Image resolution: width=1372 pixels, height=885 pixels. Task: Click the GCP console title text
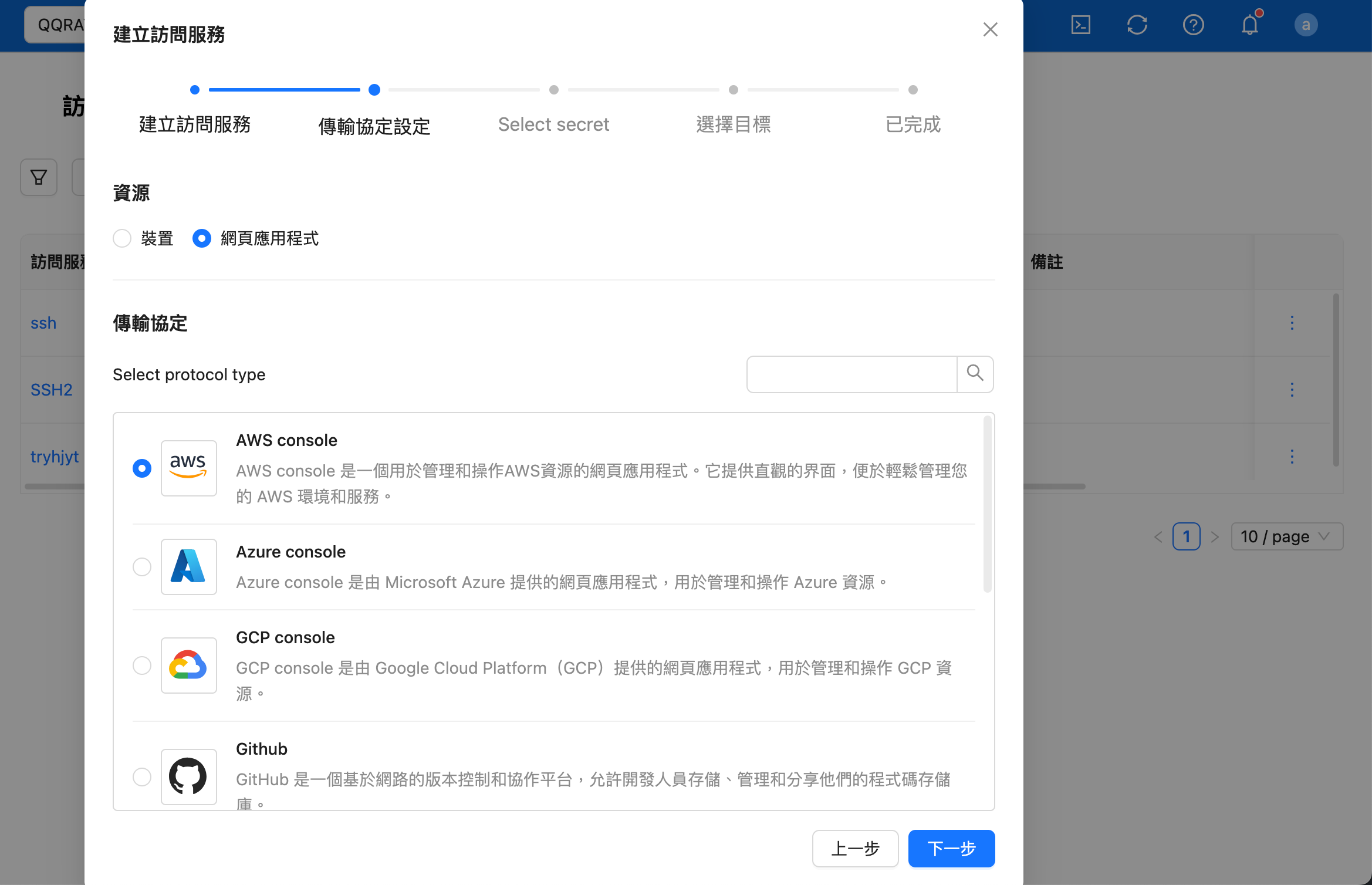[285, 637]
